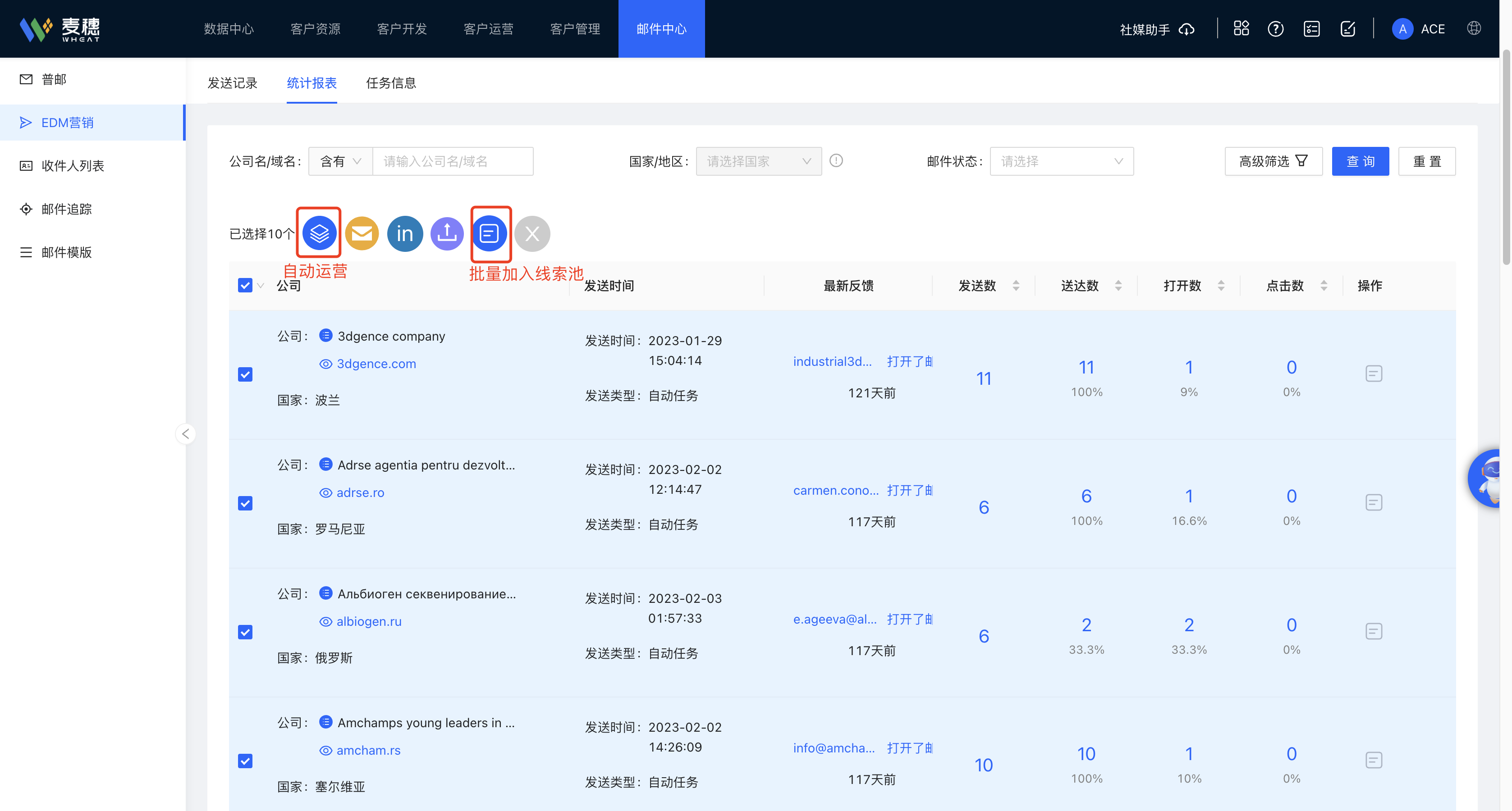
Task: Open social media assistant cloud download icon
Action: pyautogui.click(x=1187, y=29)
